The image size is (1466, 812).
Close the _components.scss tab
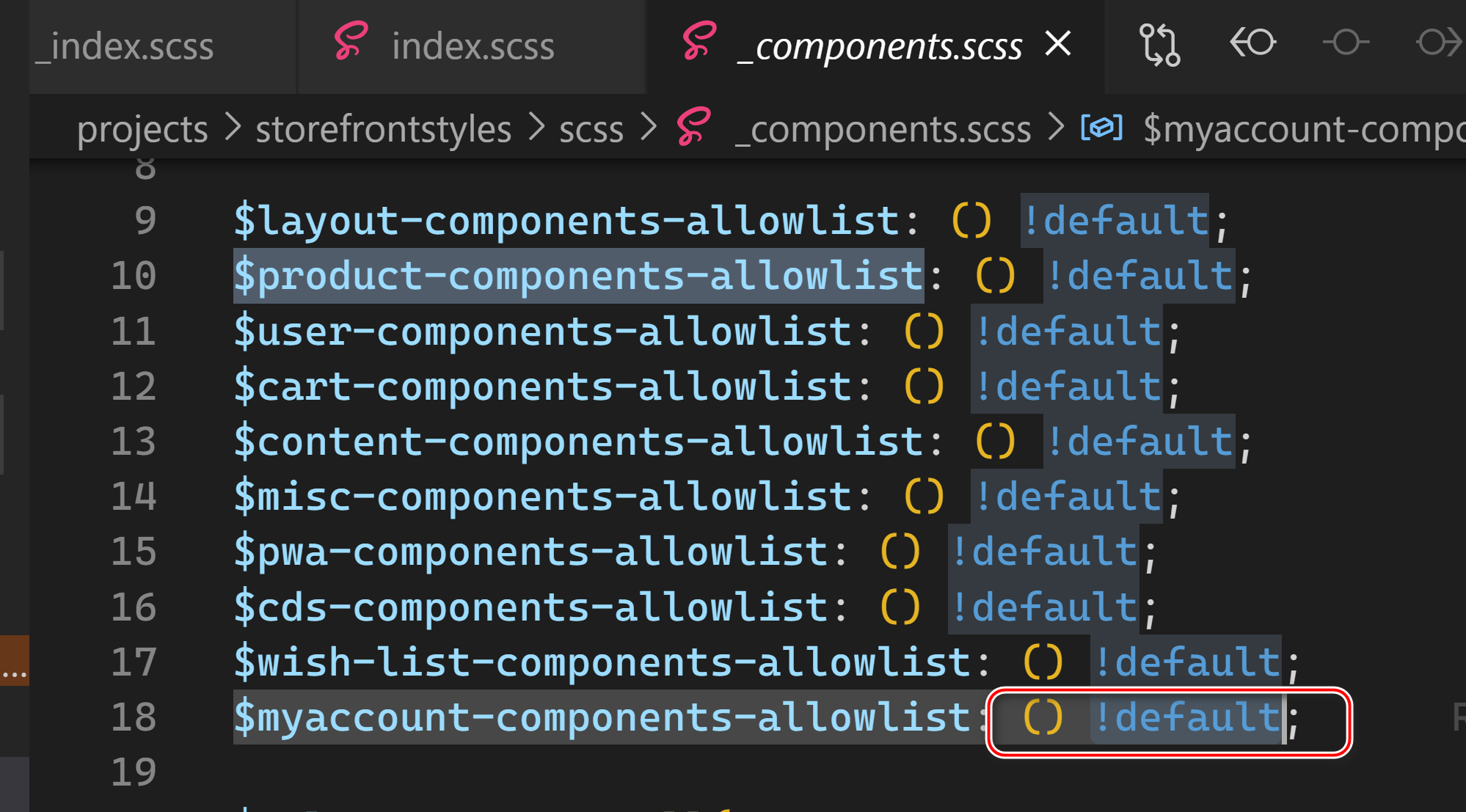1058,44
